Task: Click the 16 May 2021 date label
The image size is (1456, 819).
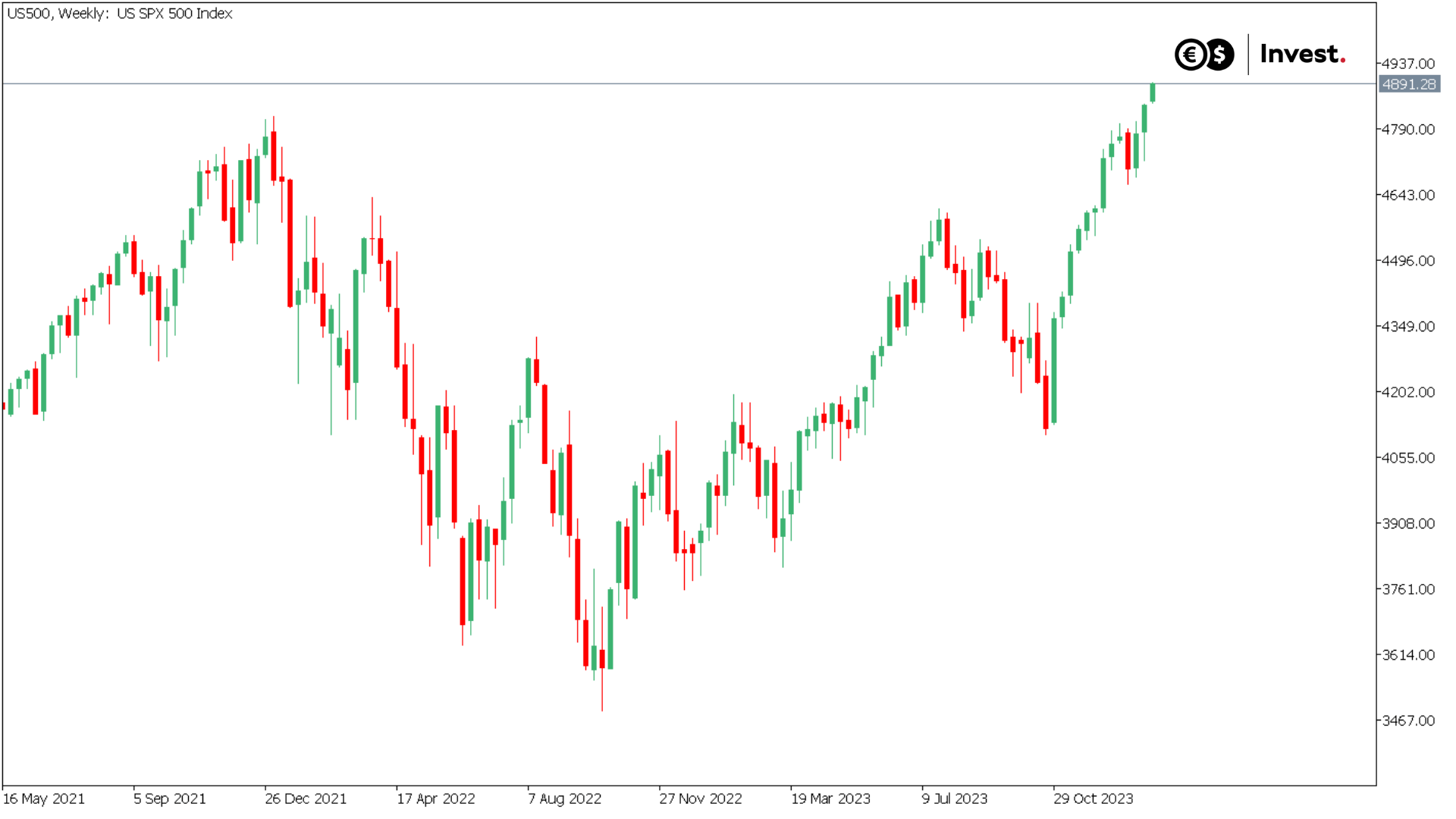Action: click(44, 799)
